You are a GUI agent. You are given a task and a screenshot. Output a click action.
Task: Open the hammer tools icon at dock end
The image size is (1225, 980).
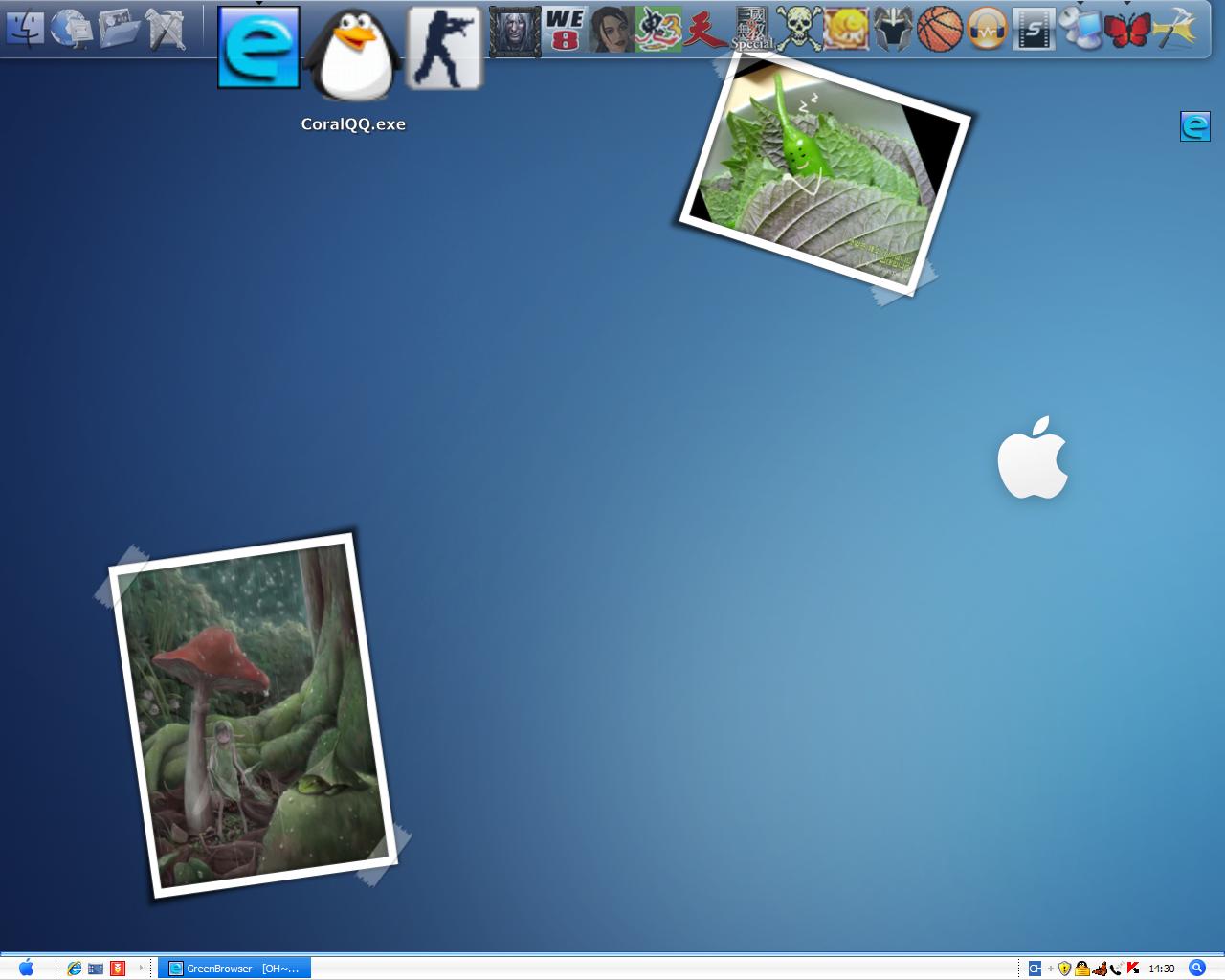[1174, 30]
